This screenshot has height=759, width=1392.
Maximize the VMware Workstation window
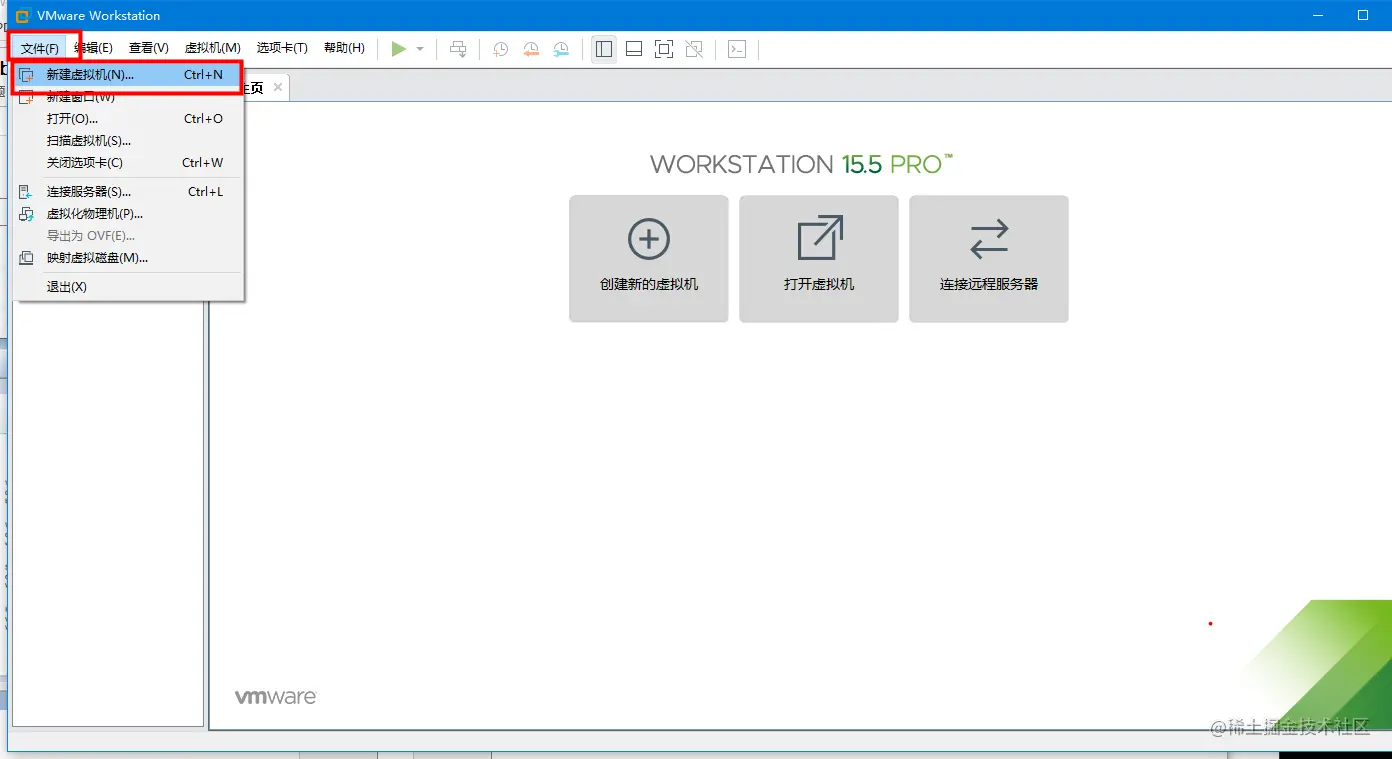[x=1363, y=15]
